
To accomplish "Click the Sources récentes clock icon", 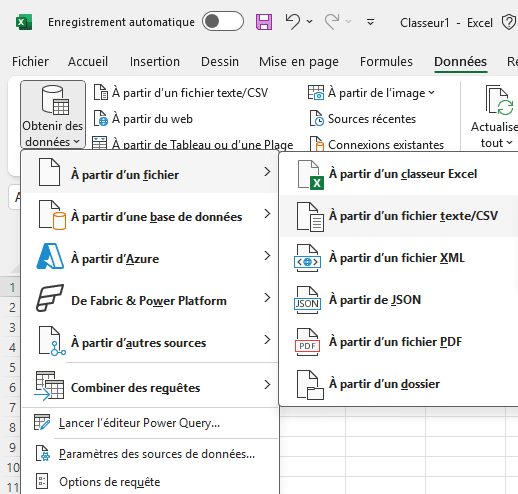I will (317, 119).
